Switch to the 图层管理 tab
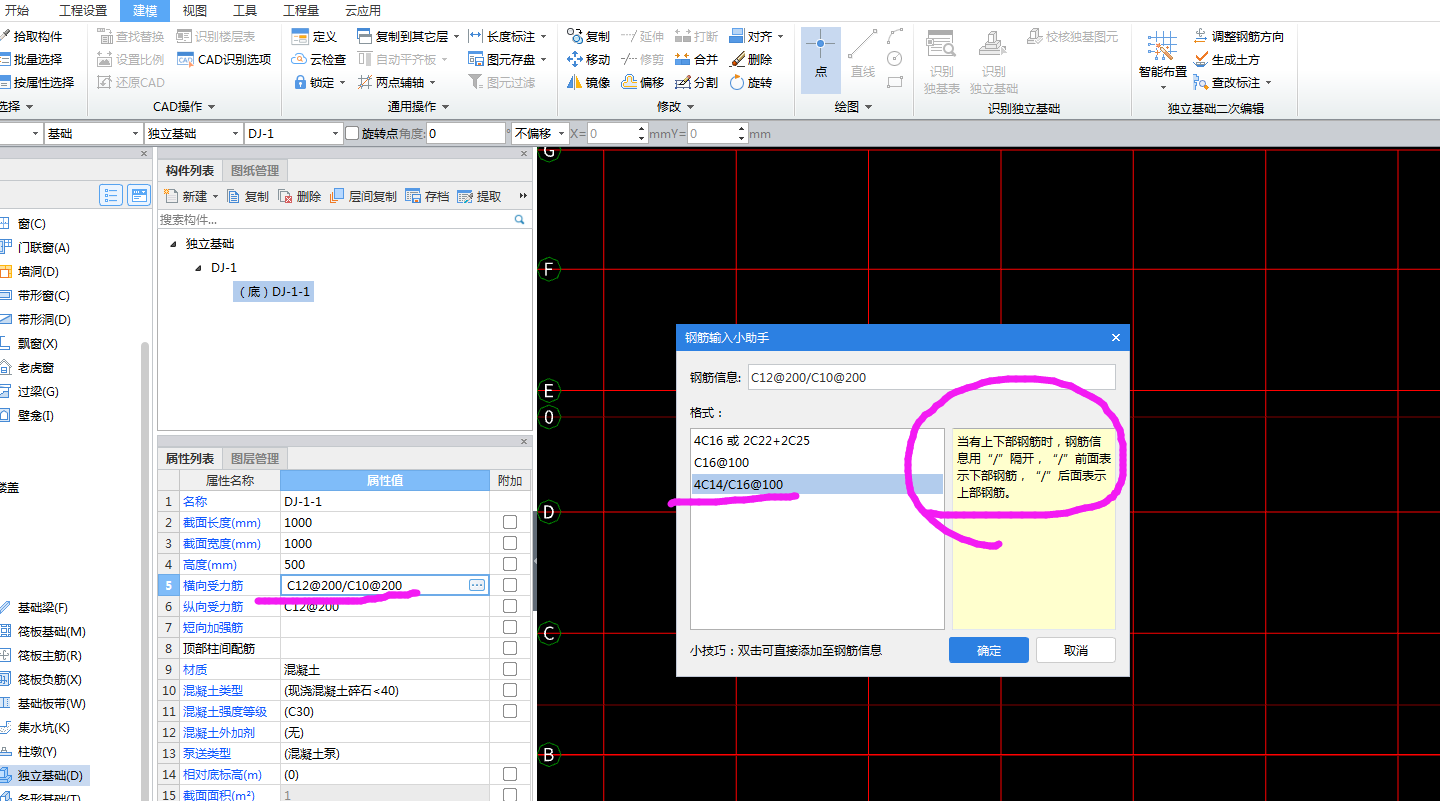The height and width of the screenshot is (801, 1440). [x=255, y=459]
